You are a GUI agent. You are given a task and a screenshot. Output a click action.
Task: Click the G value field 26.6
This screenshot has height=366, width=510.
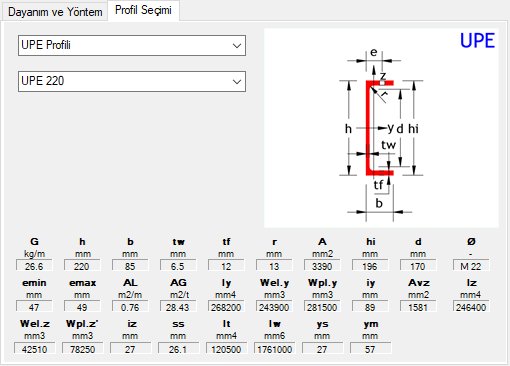(34, 266)
